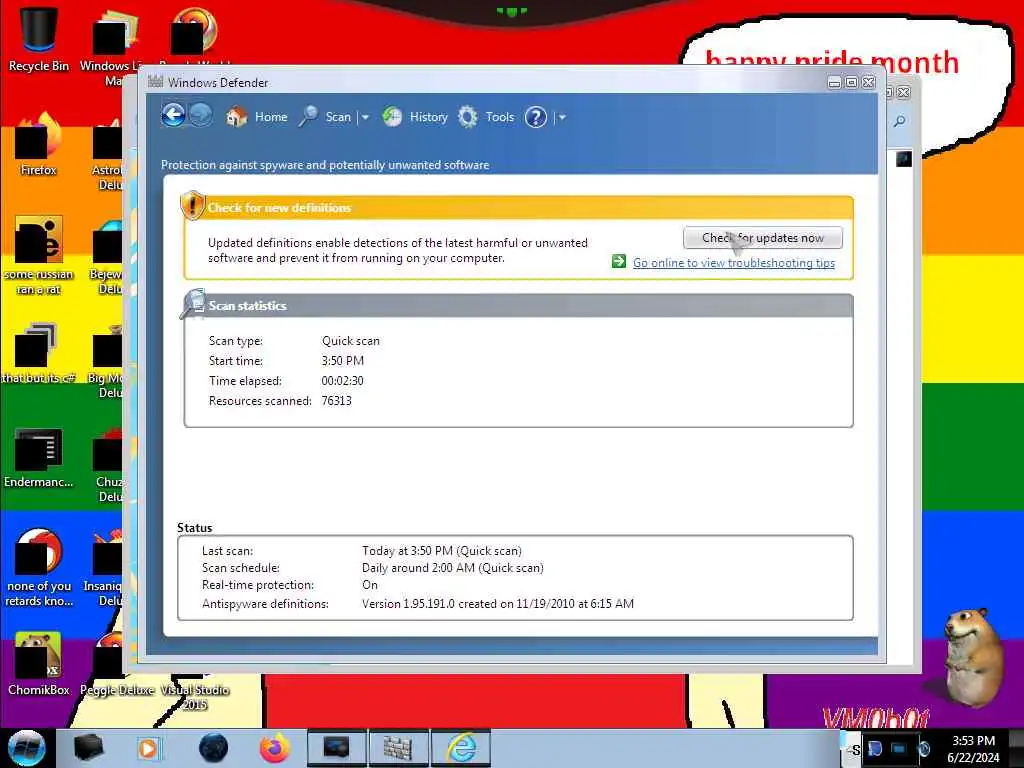Open the History clock icon
This screenshot has width=1024, height=768.
(x=392, y=117)
